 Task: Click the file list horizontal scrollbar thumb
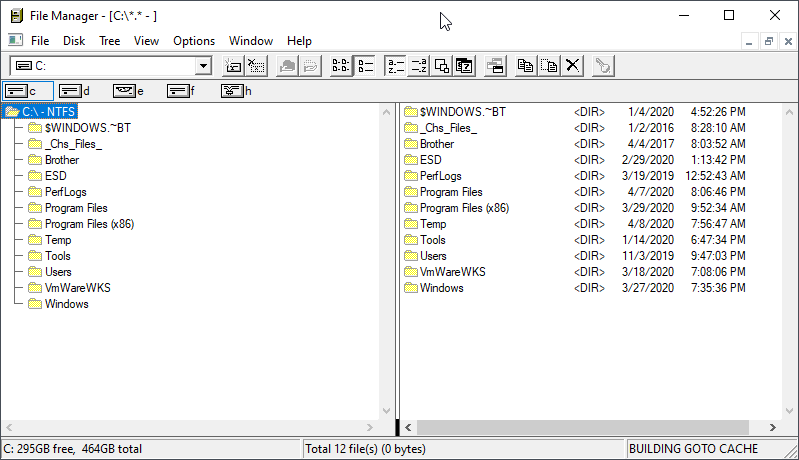[583, 427]
